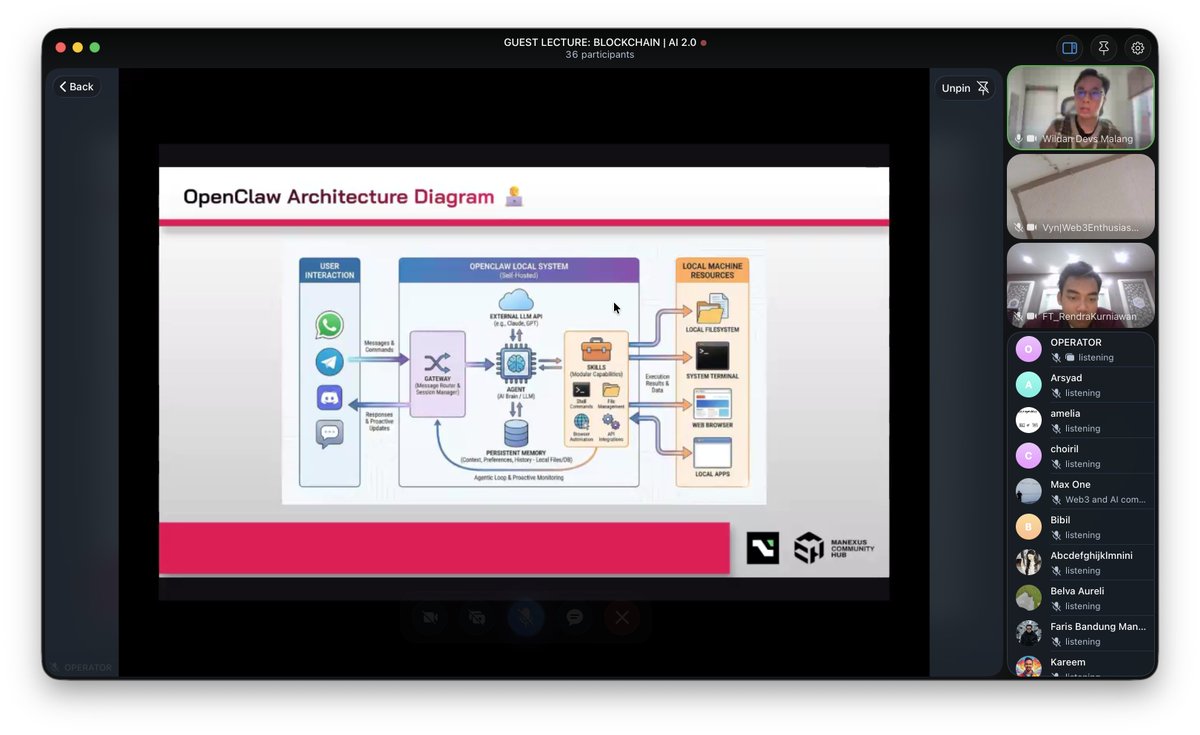Click the red close window traffic light
This screenshot has height=735, width=1200.
coord(61,47)
